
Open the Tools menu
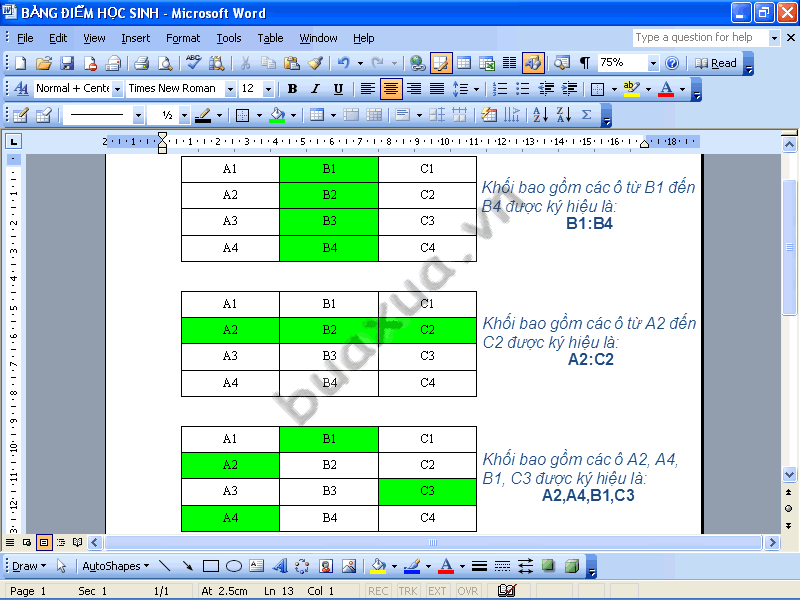pos(229,38)
